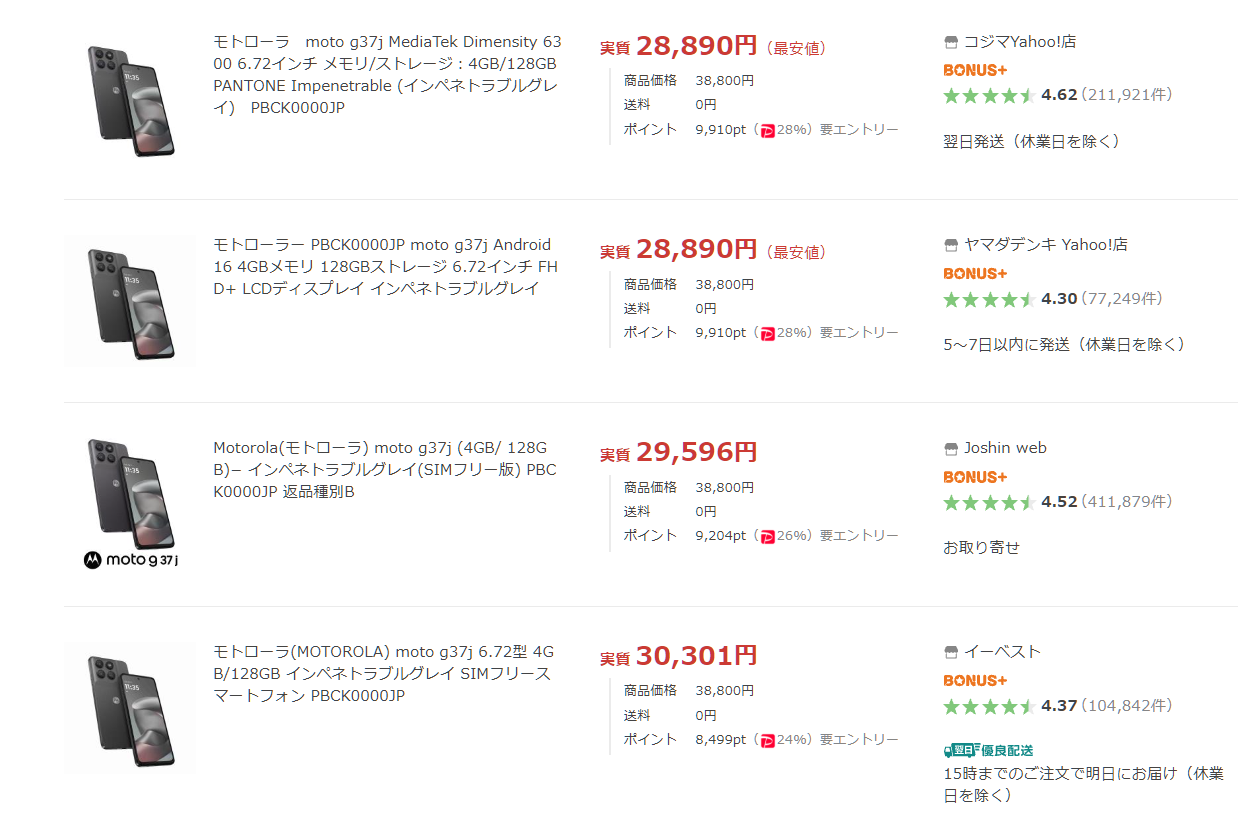This screenshot has height=833, width=1238.
Task: Click the PayPay icon beside the 8,499pt points
Action: click(x=768, y=740)
